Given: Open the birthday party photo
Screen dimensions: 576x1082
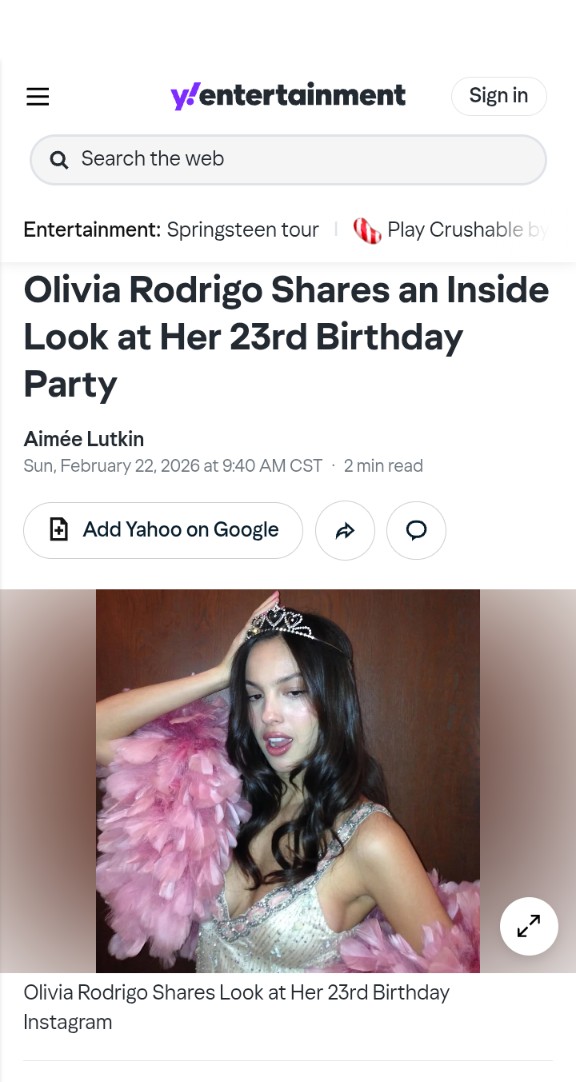Looking at the screenshot, I should (288, 780).
